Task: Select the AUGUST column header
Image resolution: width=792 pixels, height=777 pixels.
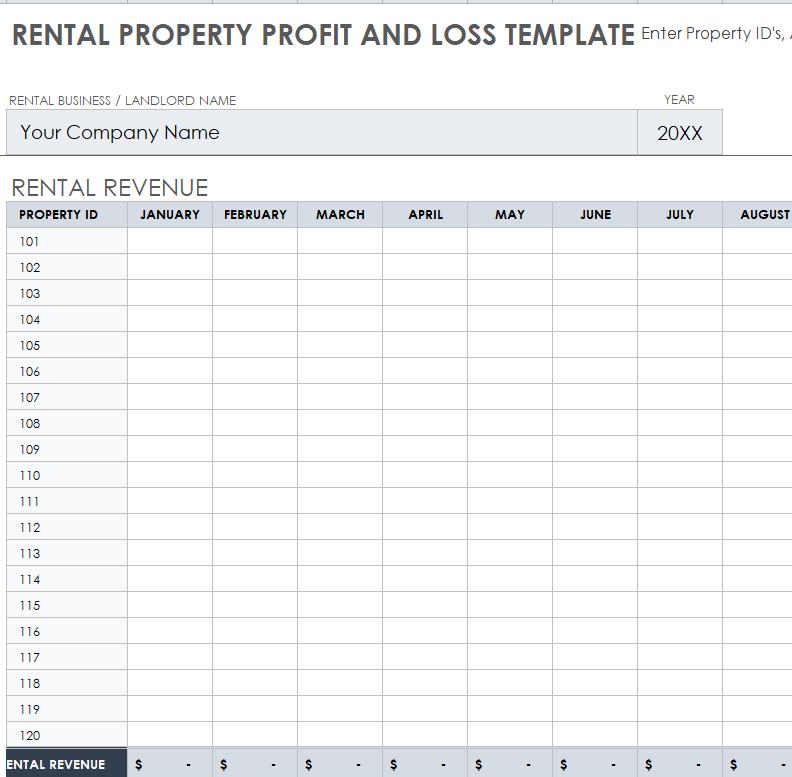Action: click(x=760, y=215)
